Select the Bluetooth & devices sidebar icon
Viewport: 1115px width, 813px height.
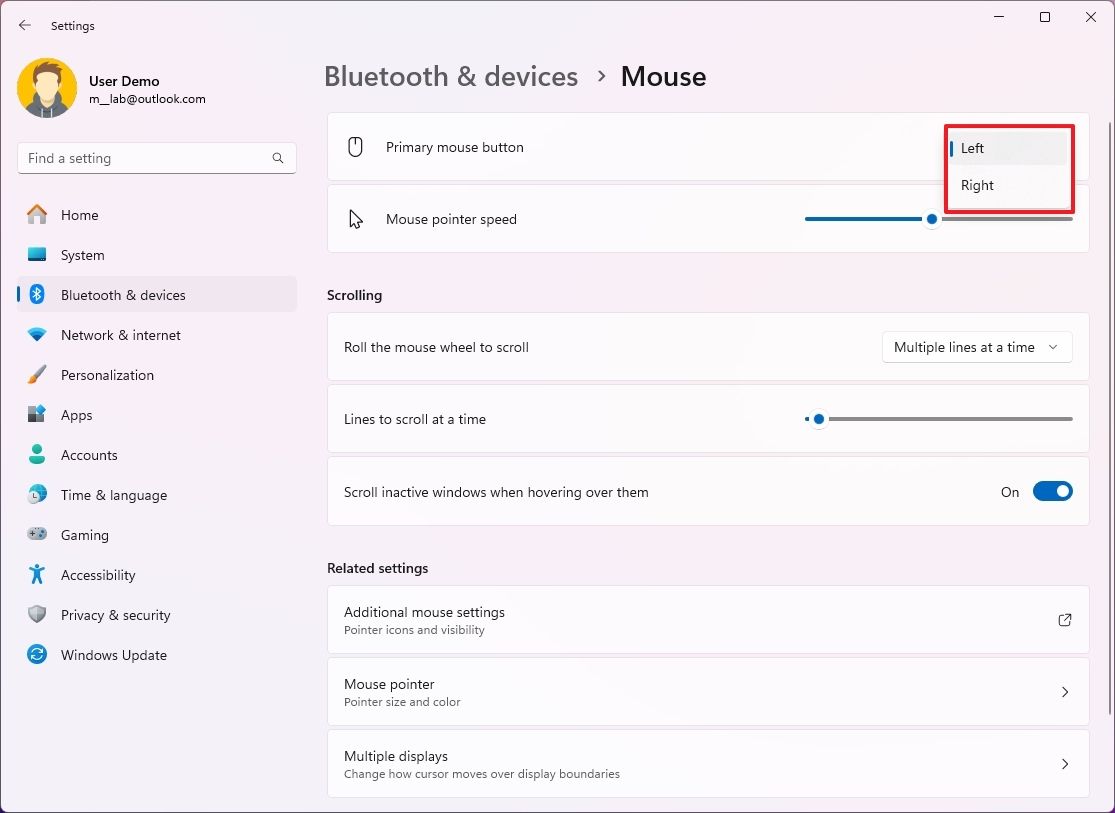point(37,294)
